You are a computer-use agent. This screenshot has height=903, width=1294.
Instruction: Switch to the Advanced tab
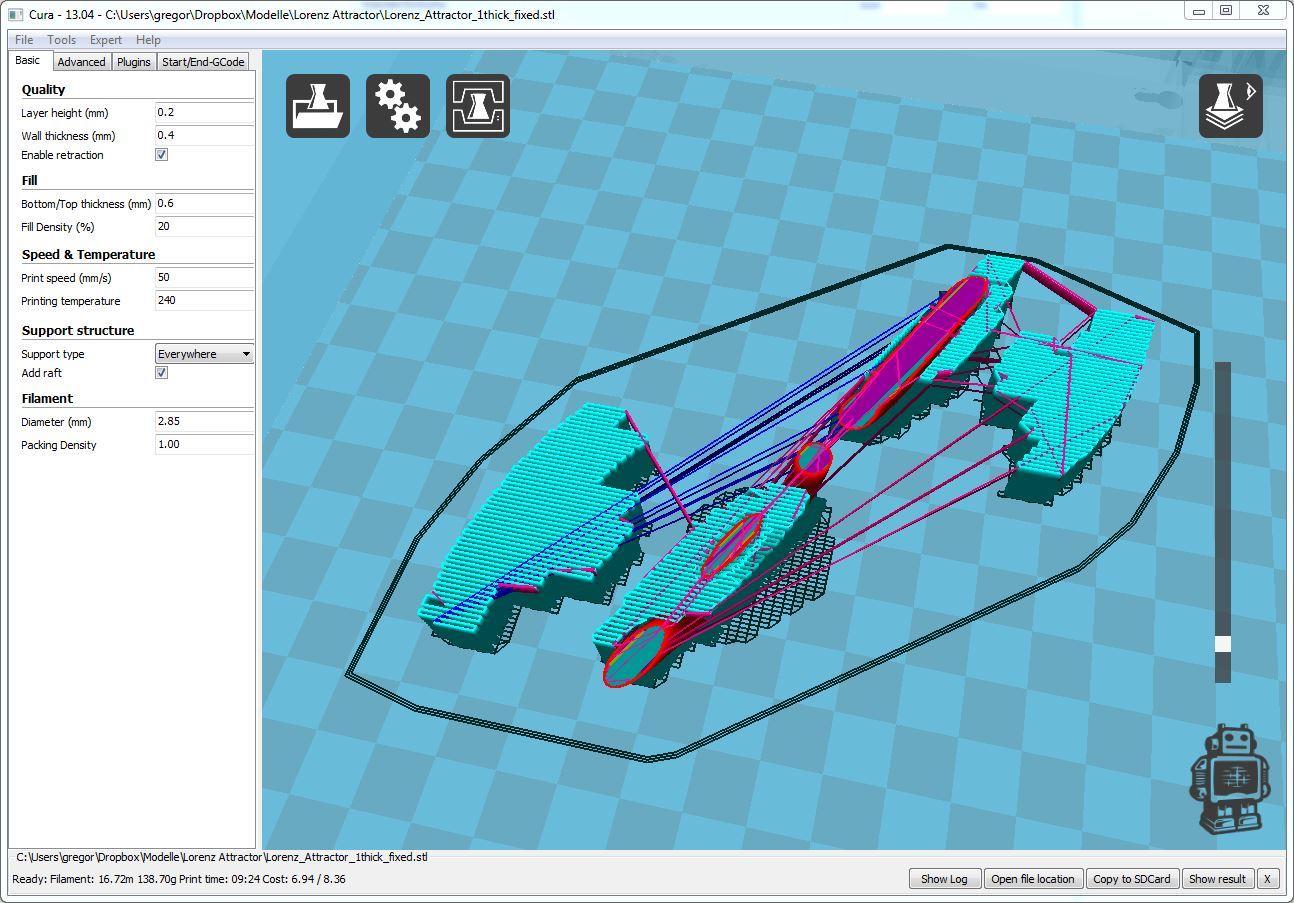pos(81,62)
